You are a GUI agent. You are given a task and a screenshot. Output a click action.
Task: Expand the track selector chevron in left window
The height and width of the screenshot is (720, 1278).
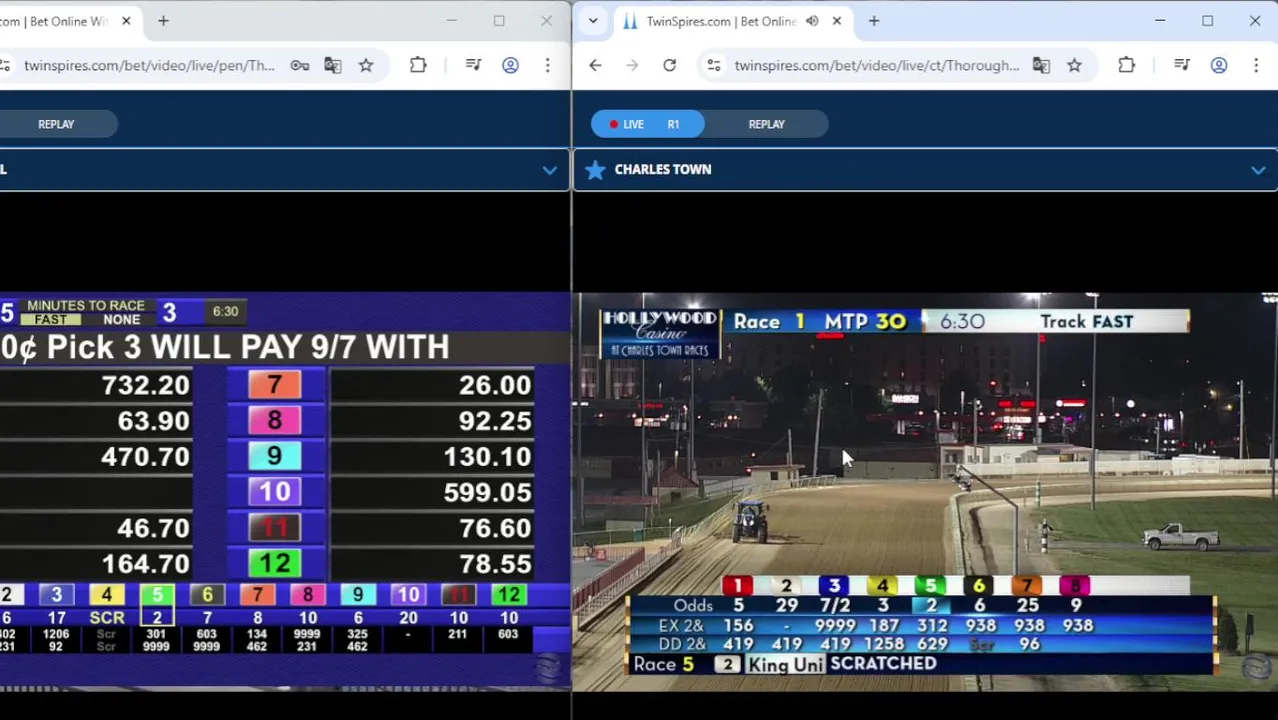[x=549, y=170]
